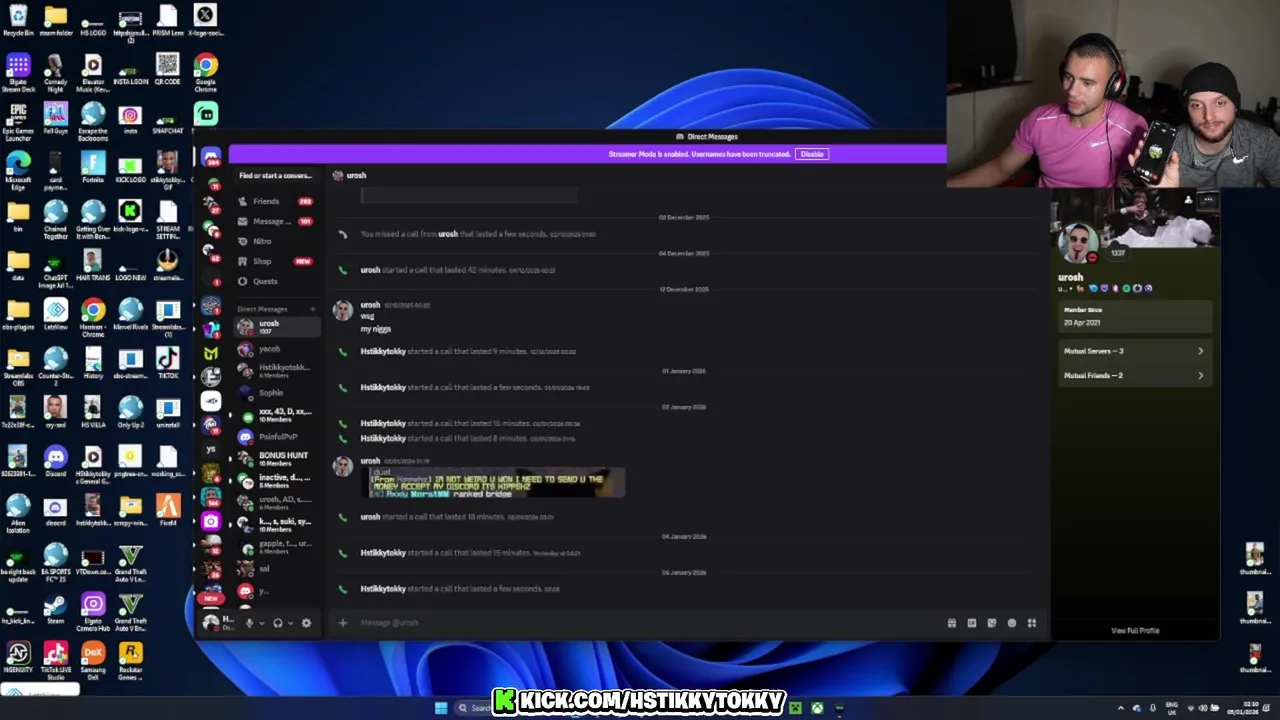Open Discord User Settings gear
Screen dimensions: 1280x720
click(x=306, y=623)
